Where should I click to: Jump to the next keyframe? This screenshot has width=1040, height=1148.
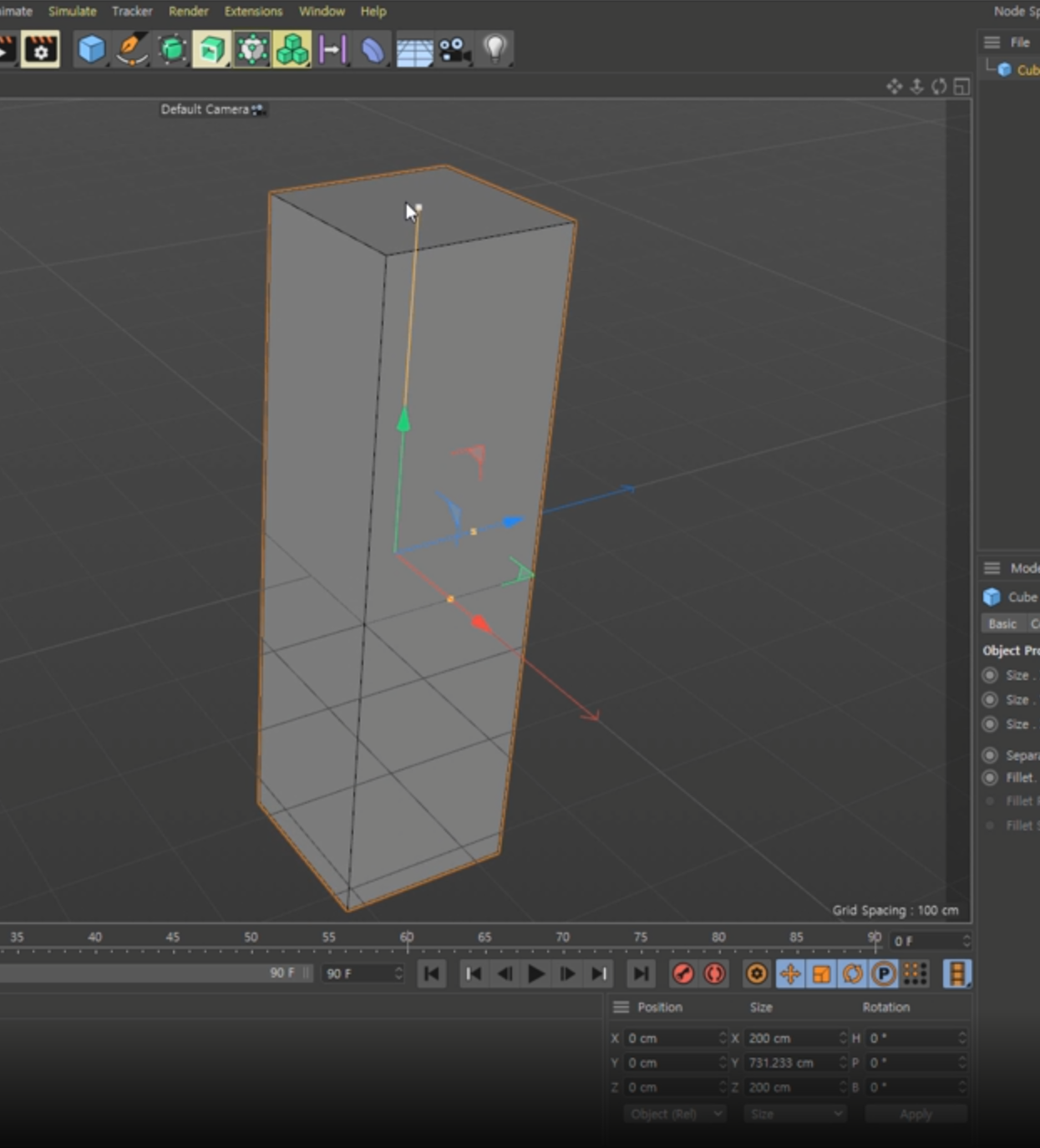tap(599, 974)
